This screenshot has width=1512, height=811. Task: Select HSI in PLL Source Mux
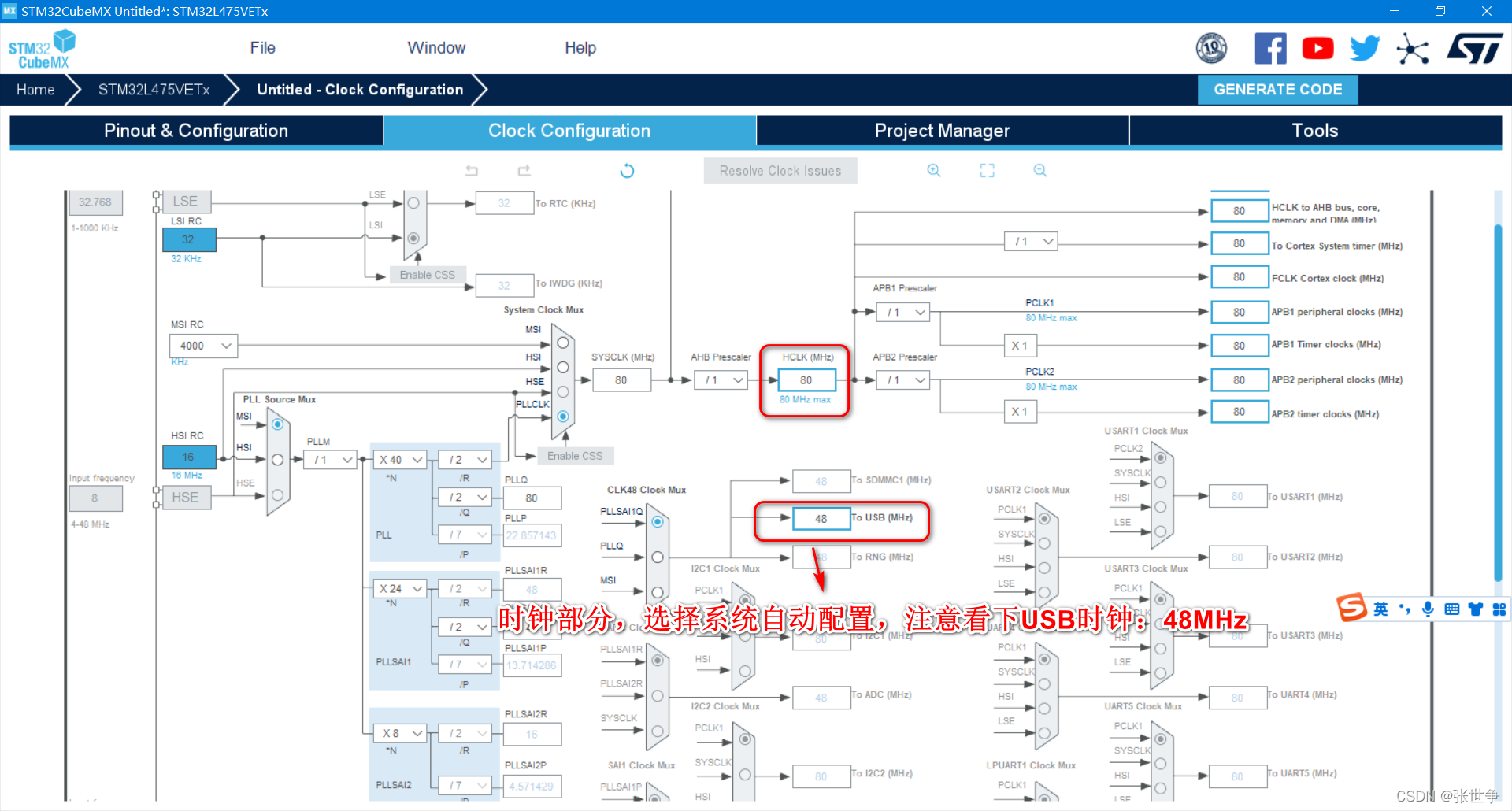click(x=277, y=460)
